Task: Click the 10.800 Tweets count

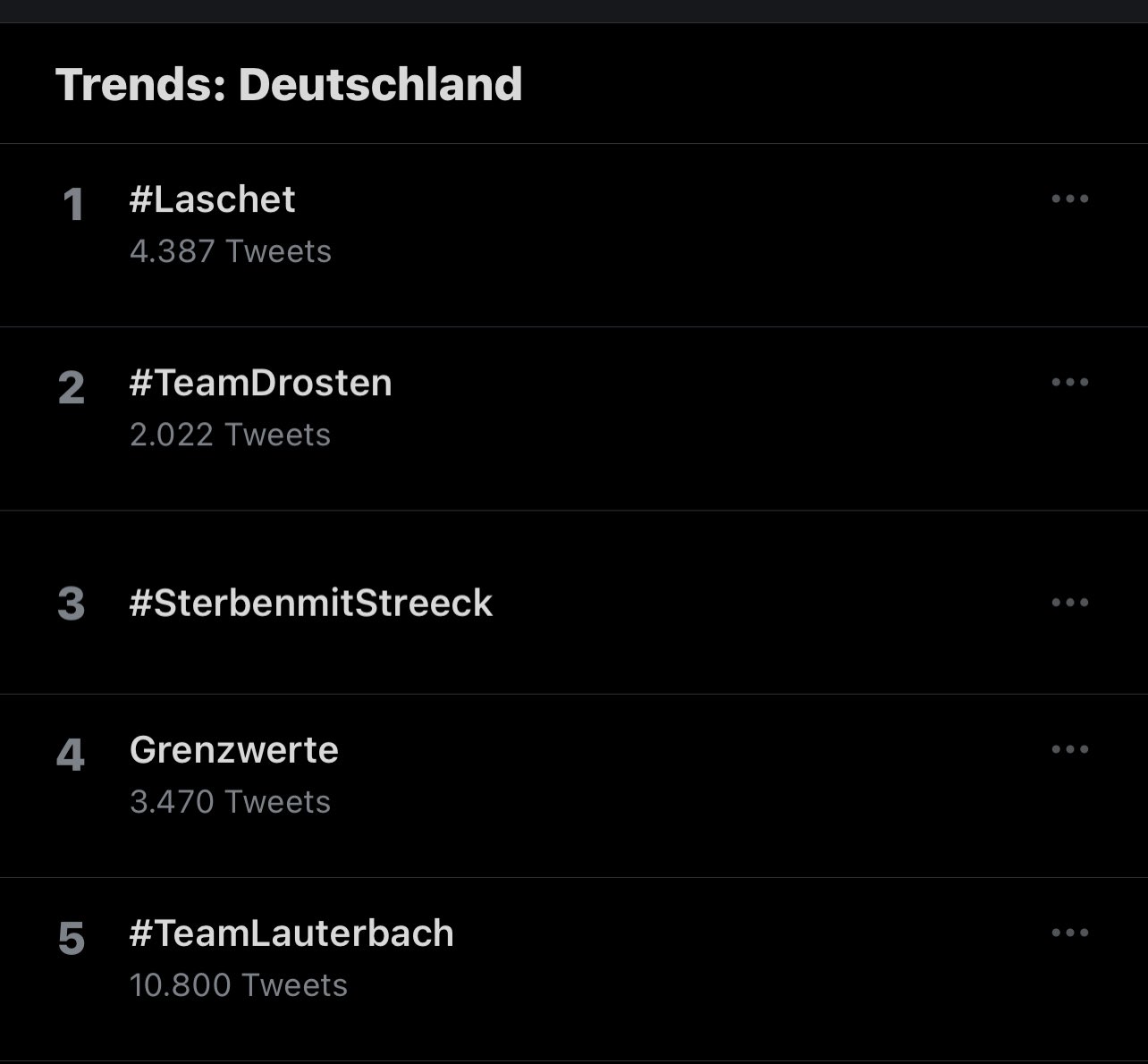Action: 238,985
